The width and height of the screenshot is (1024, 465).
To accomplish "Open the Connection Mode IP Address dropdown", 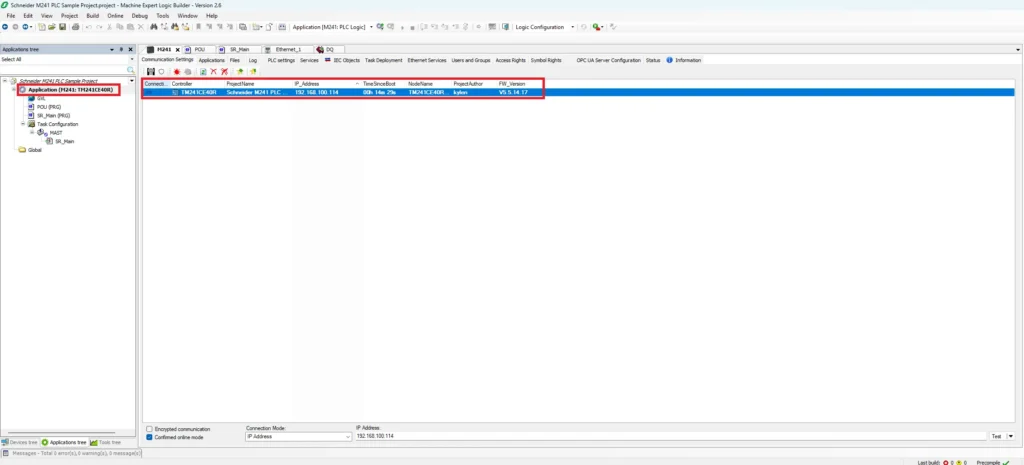I will coord(298,436).
